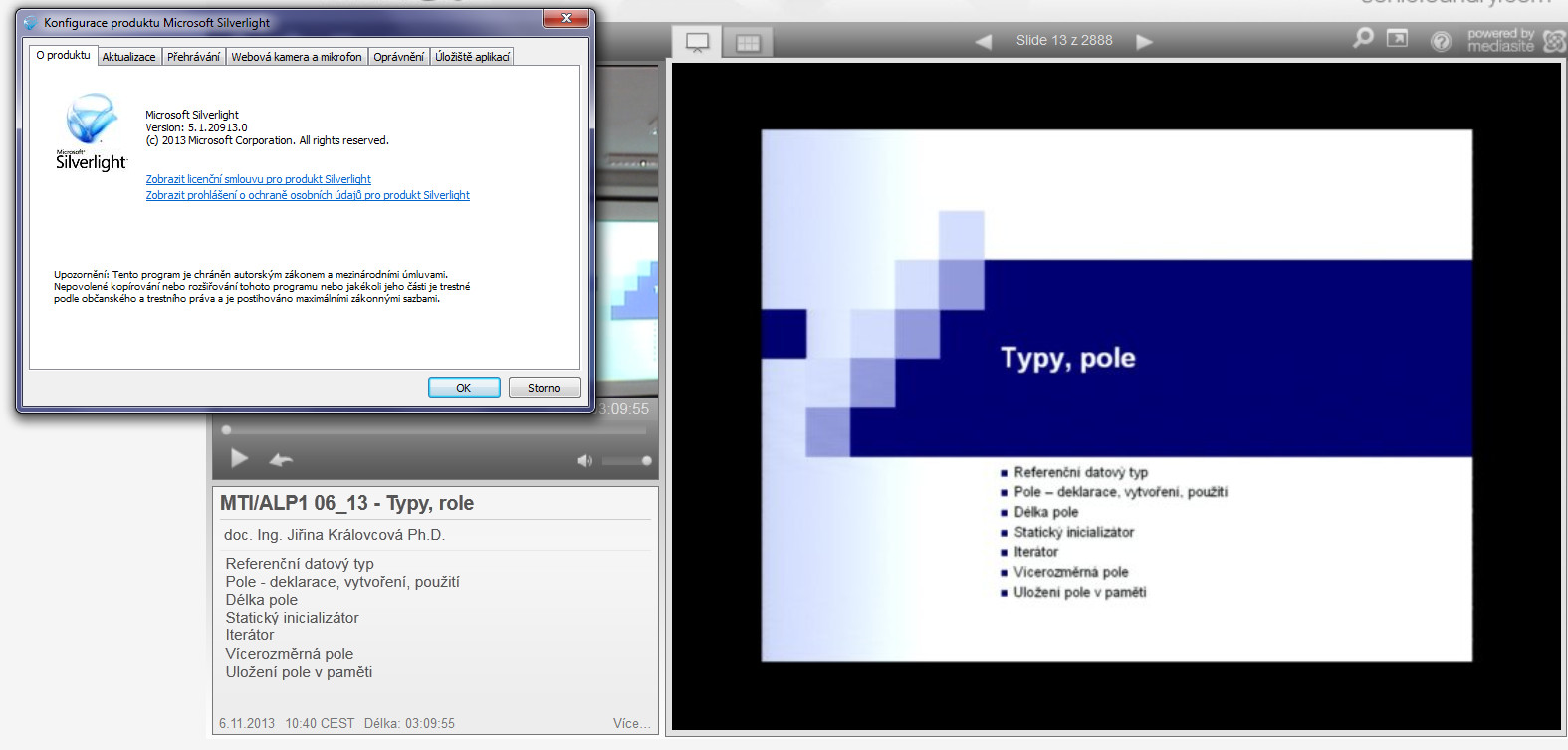The height and width of the screenshot is (750, 1568).
Task: Open the help question mark icon
Action: tap(1441, 41)
